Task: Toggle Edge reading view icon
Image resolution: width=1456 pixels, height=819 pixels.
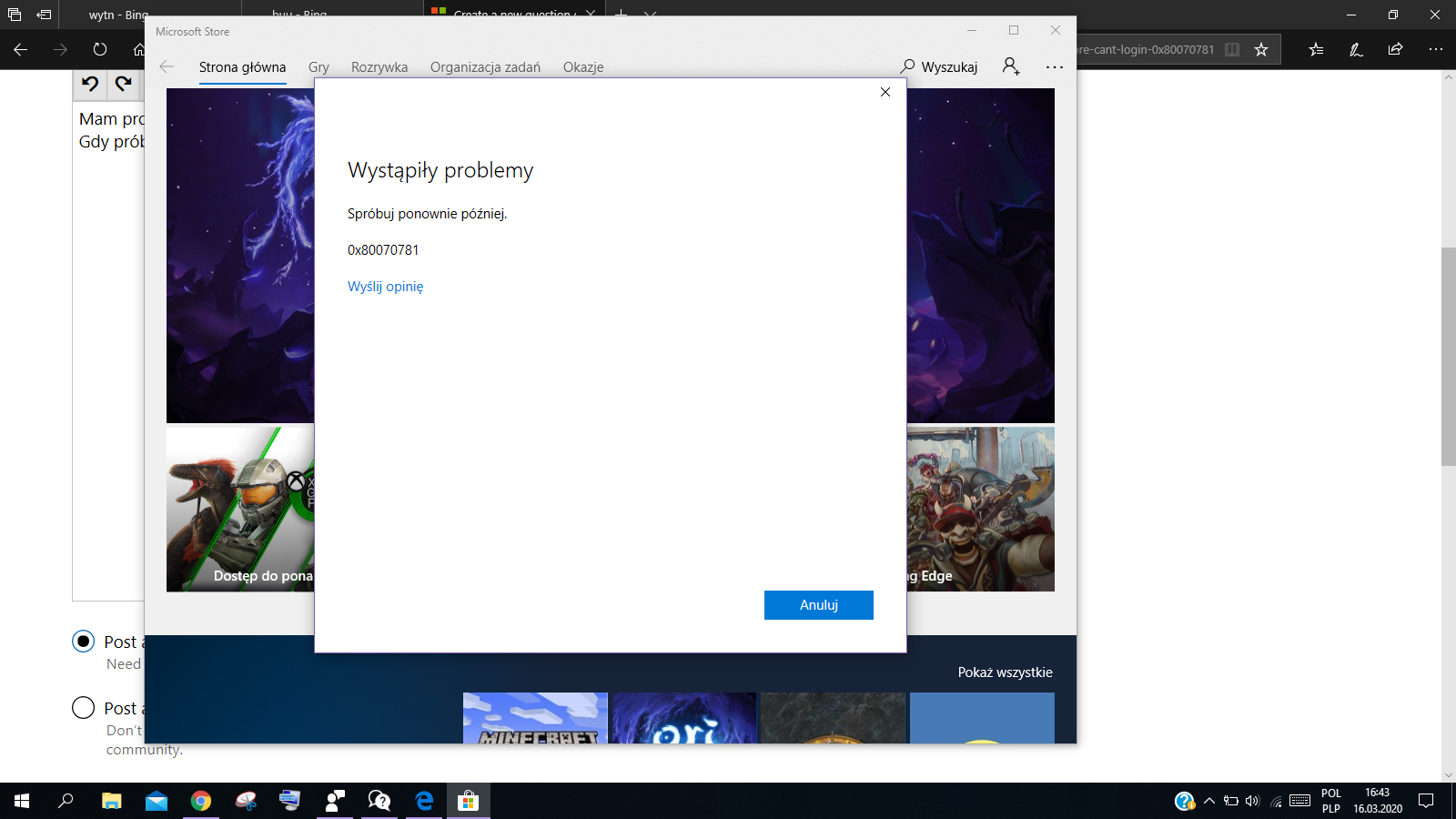Action: point(1232,49)
